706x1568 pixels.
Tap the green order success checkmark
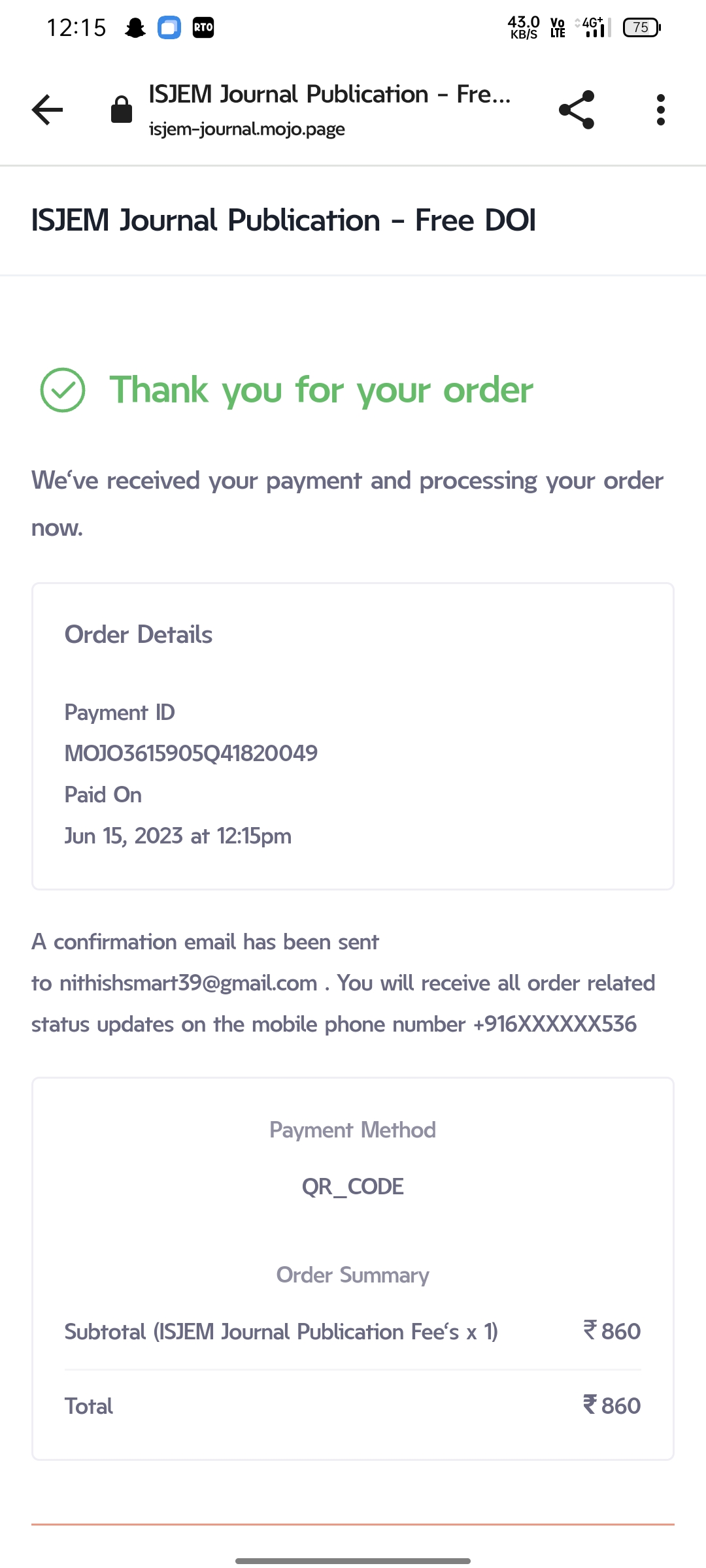click(63, 390)
